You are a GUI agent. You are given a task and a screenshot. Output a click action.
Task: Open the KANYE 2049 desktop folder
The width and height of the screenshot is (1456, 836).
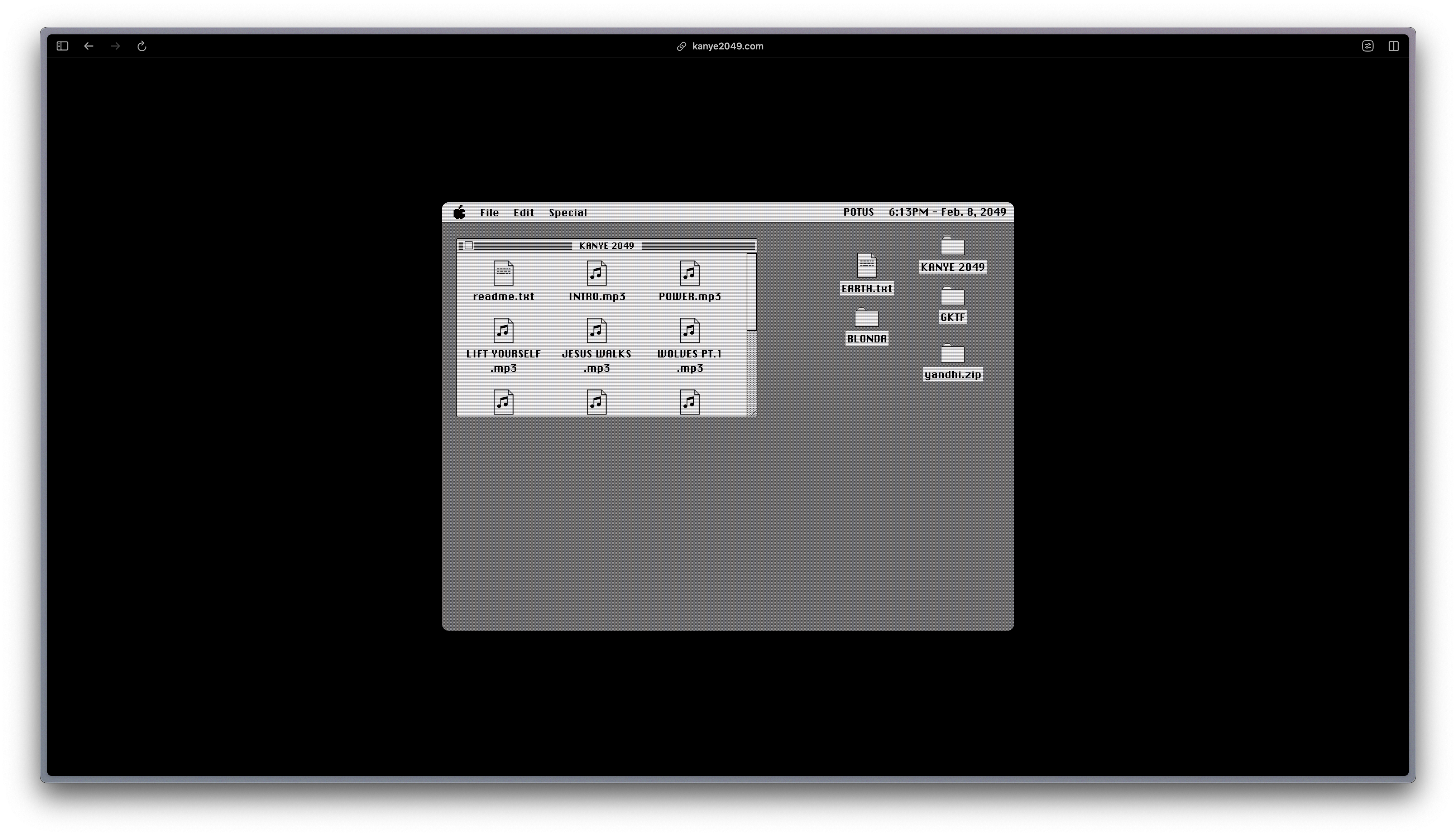point(953,247)
